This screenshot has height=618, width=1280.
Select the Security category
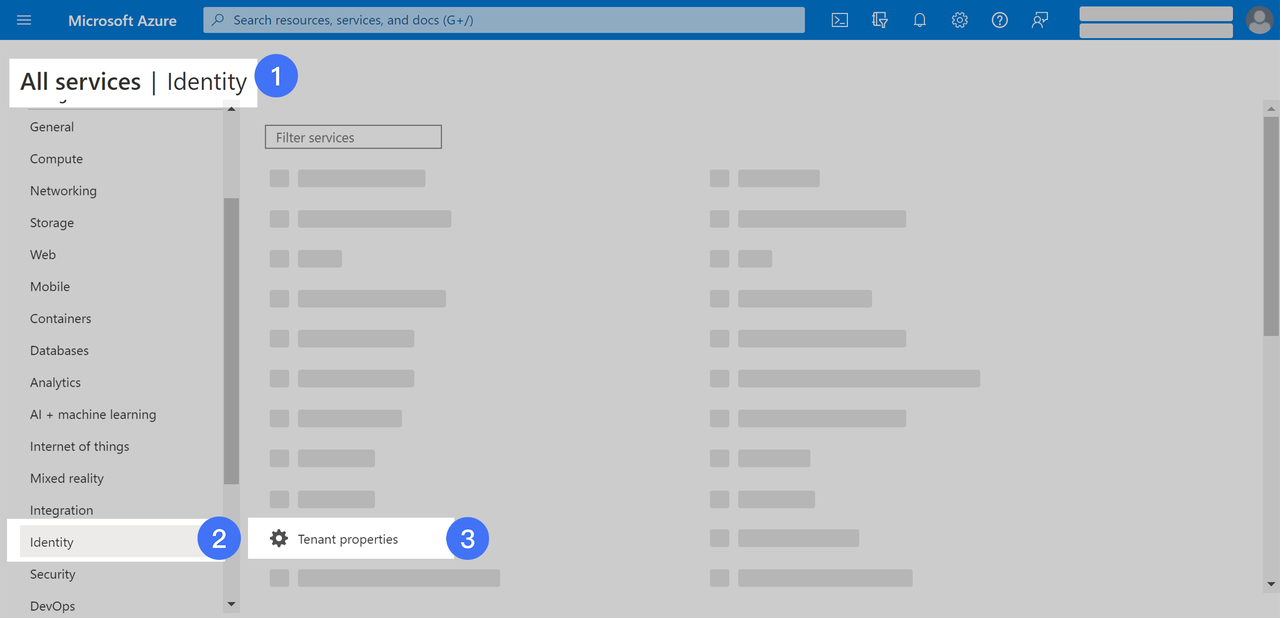pyautogui.click(x=53, y=574)
